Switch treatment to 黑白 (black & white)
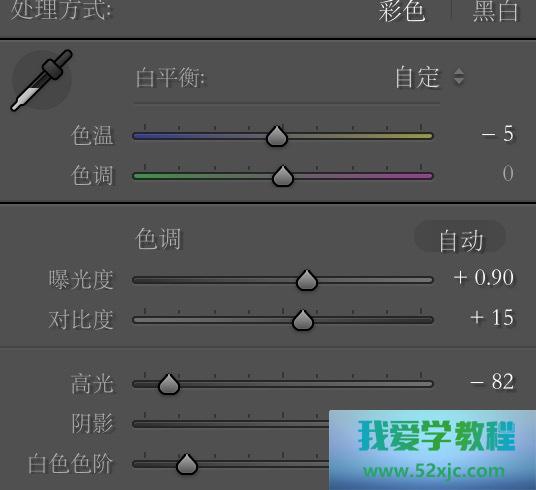This screenshot has width=536, height=490. coord(496,10)
